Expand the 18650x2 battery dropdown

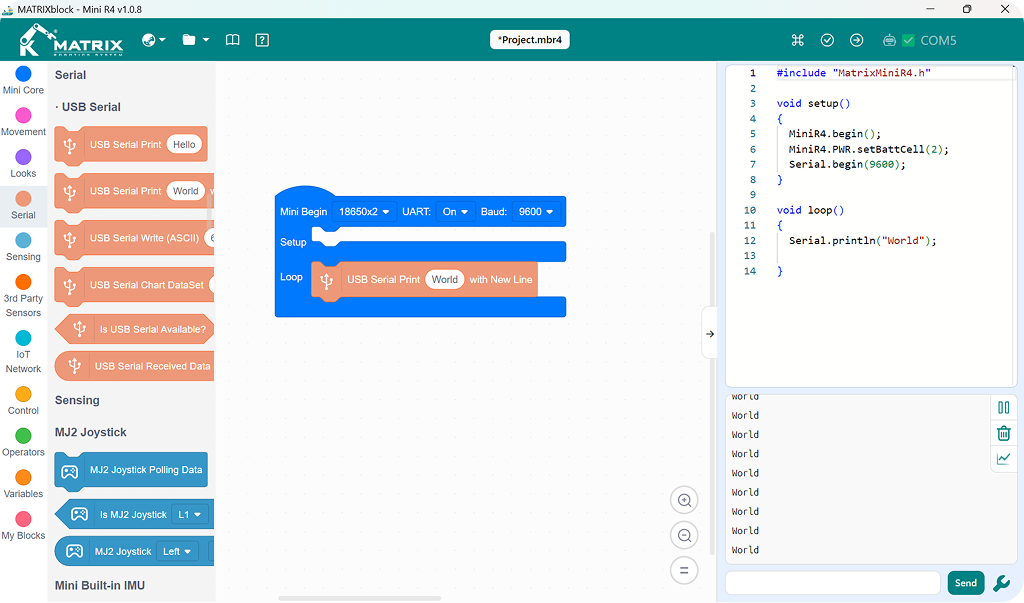tap(364, 212)
